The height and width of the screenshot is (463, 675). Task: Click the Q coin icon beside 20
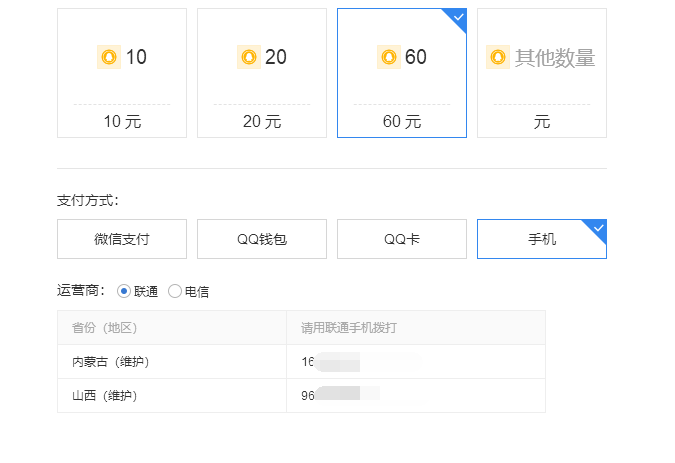click(249, 57)
